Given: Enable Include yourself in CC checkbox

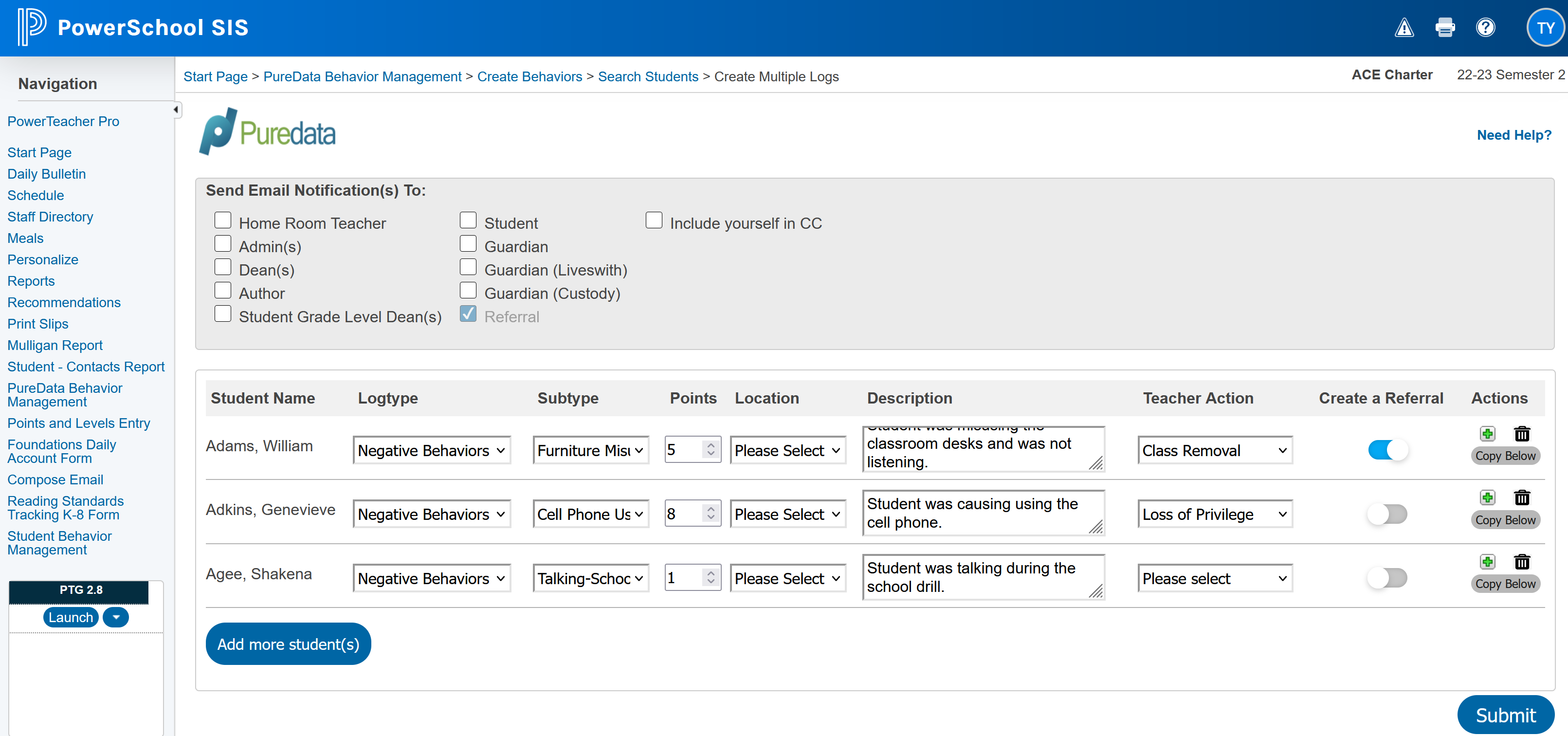Looking at the screenshot, I should click(654, 221).
